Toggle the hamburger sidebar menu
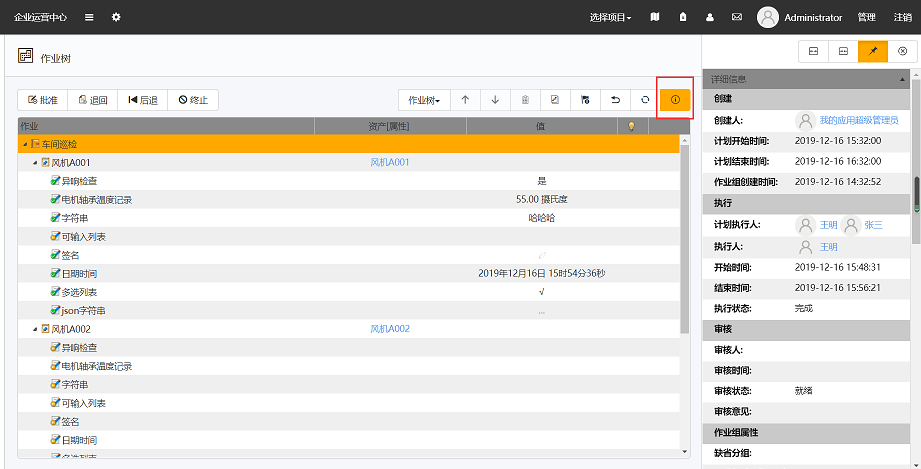 pyautogui.click(x=89, y=17)
